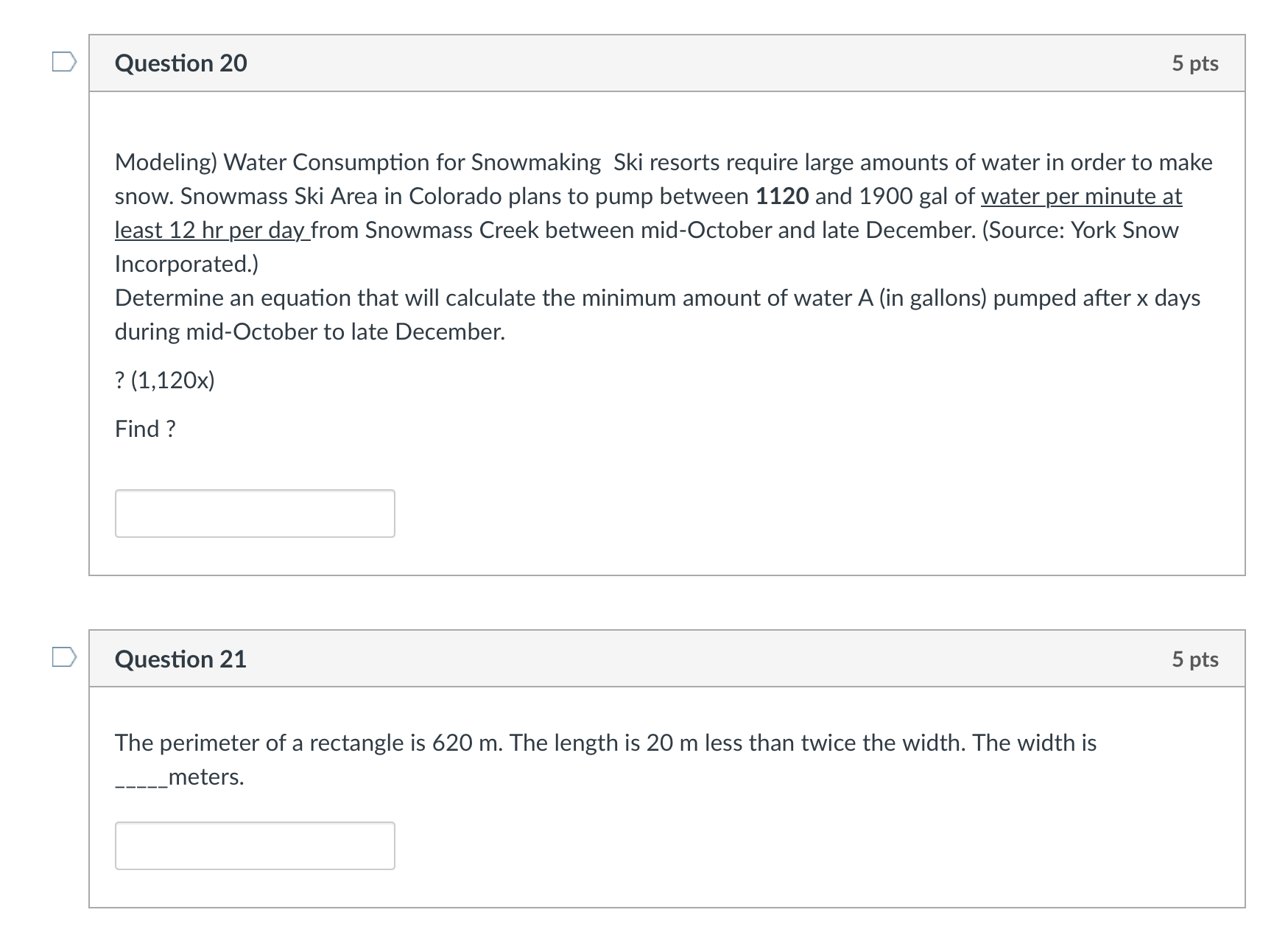Click the 'Snowmass Creek' text in the problem
This screenshot has height=946, width=1288.
coord(454,230)
